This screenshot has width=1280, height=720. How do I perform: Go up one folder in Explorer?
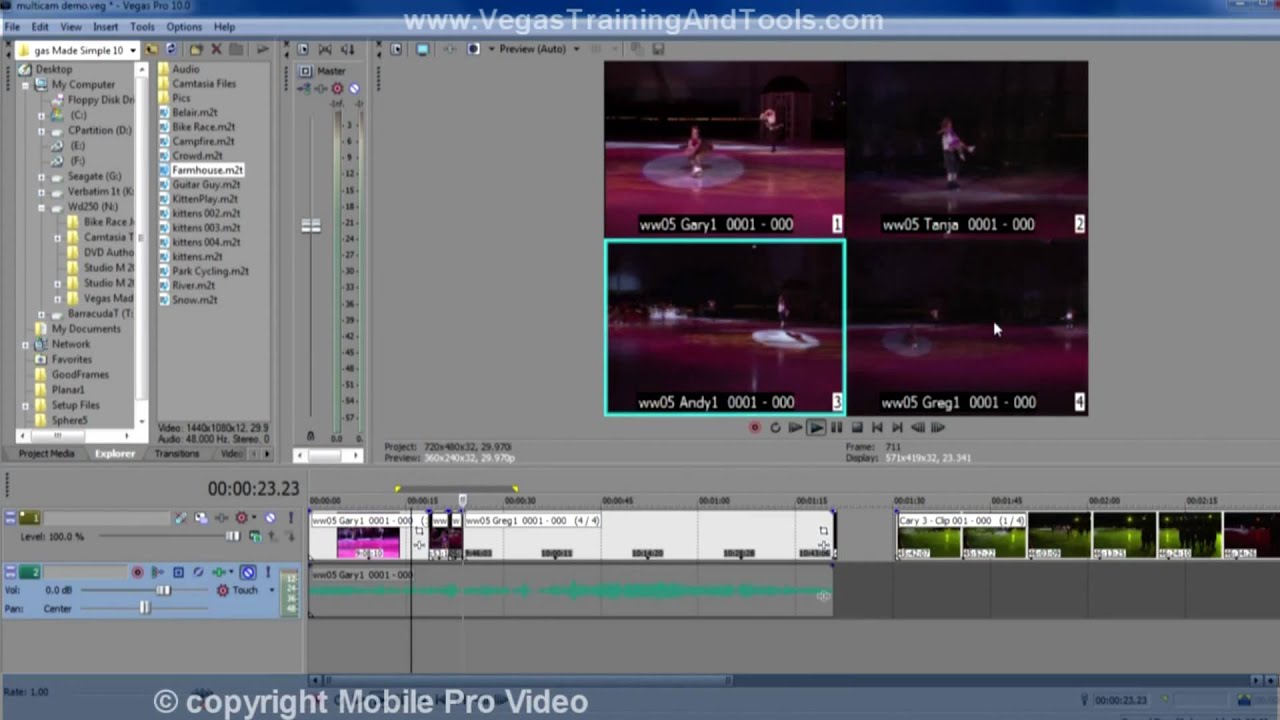pyautogui.click(x=151, y=49)
